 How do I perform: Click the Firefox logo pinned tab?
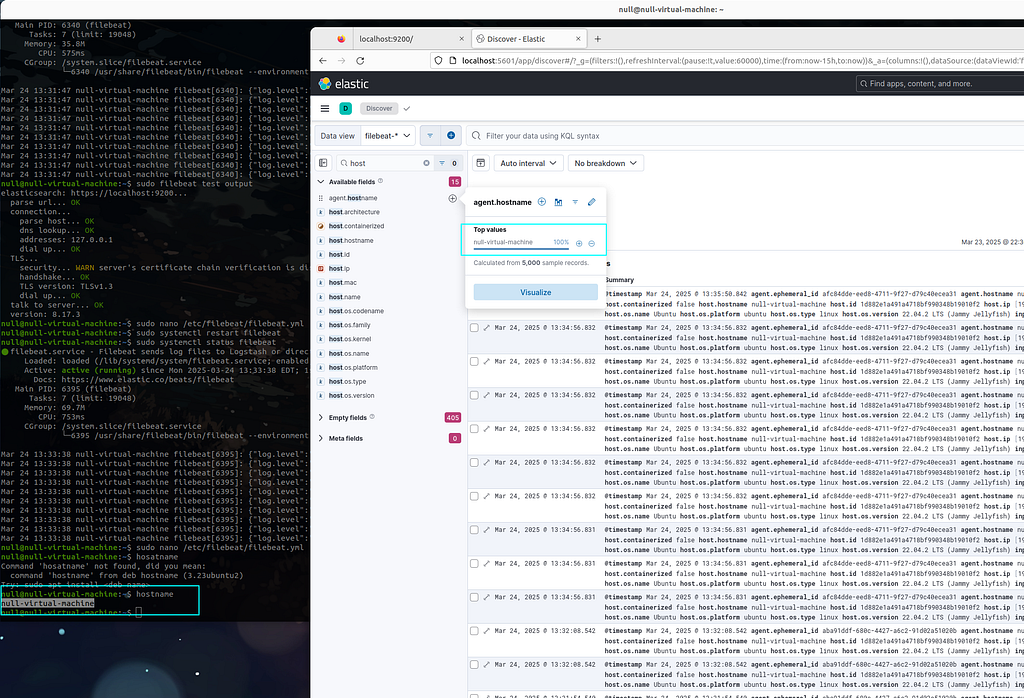tap(341, 39)
